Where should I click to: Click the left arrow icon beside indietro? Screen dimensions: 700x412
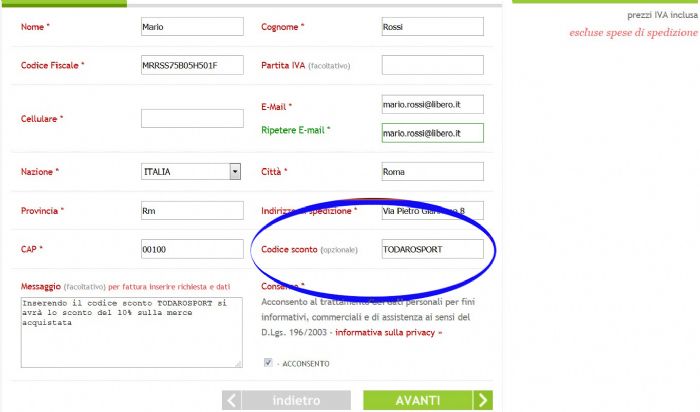(232, 400)
